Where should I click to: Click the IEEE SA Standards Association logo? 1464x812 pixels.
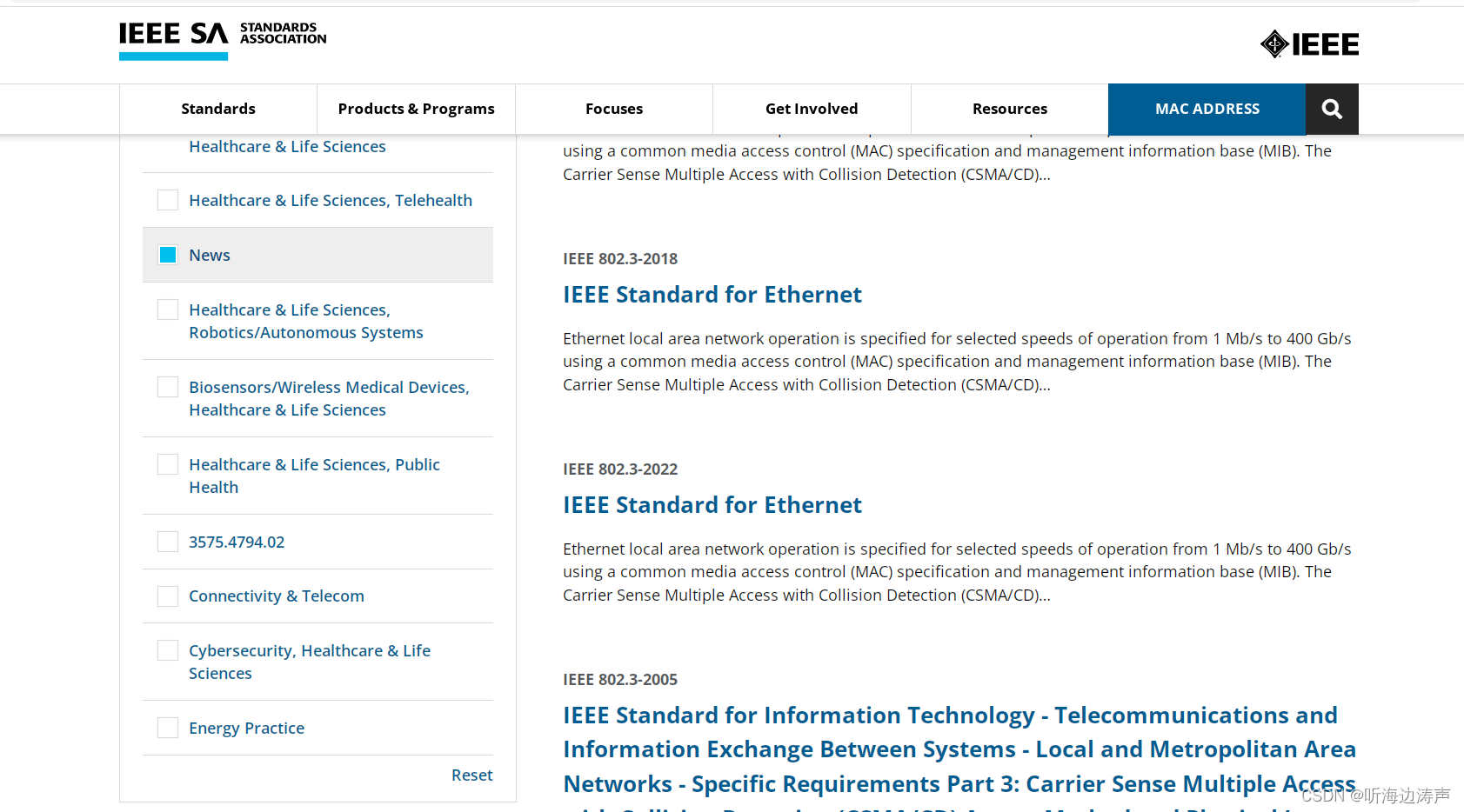(x=222, y=39)
